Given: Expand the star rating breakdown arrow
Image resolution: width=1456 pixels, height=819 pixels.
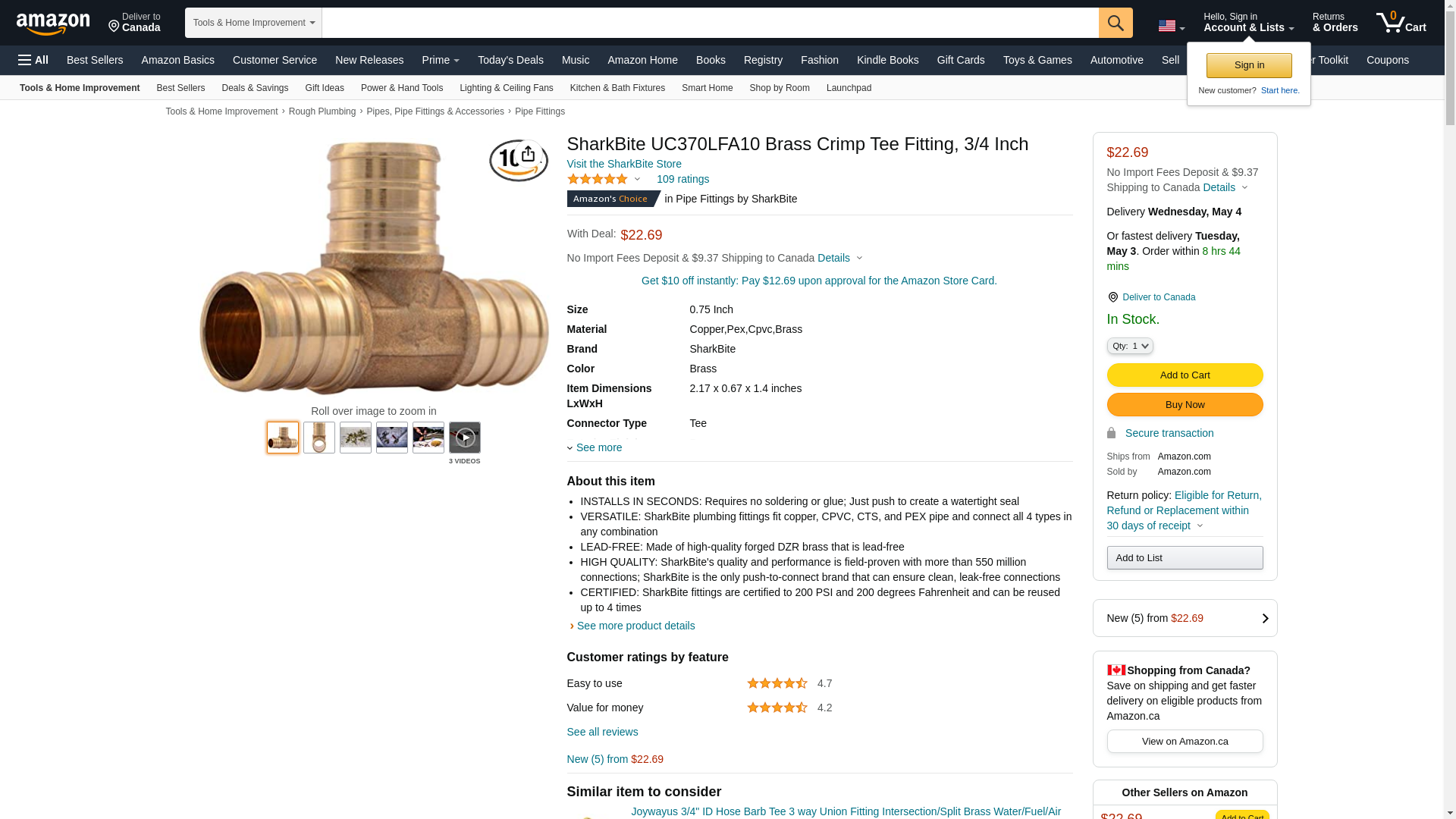Looking at the screenshot, I should click(x=637, y=180).
